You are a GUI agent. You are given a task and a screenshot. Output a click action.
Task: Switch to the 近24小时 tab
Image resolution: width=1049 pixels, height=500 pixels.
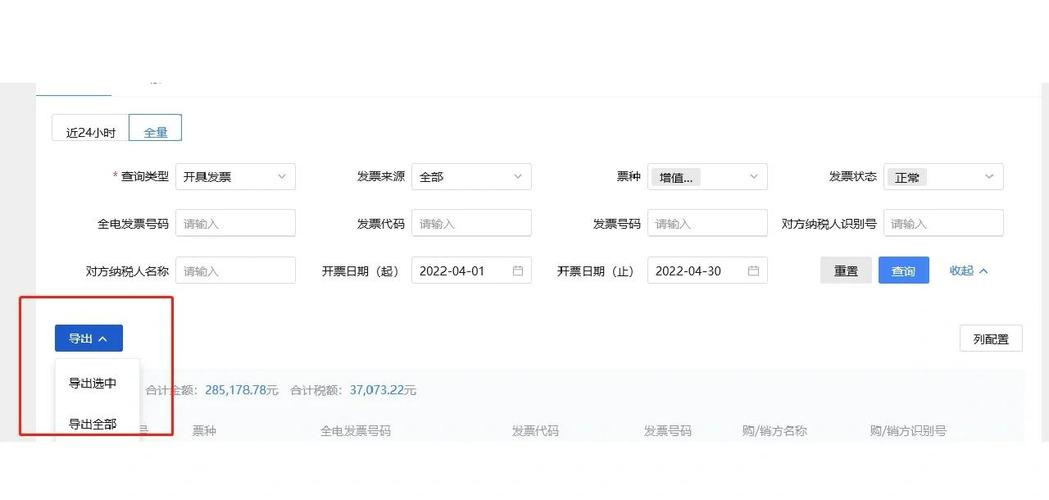tap(90, 128)
